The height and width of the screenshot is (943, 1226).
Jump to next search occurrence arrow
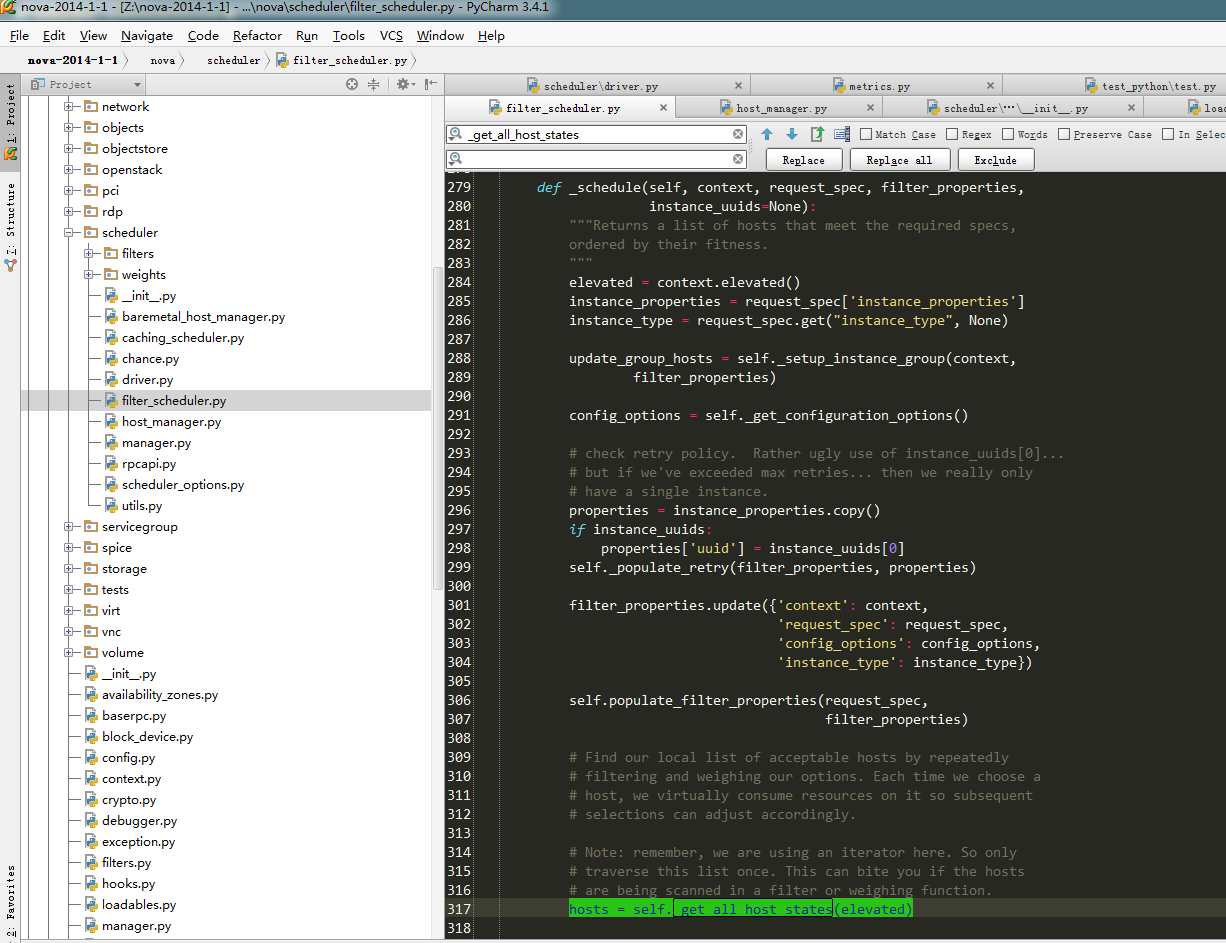[x=792, y=134]
